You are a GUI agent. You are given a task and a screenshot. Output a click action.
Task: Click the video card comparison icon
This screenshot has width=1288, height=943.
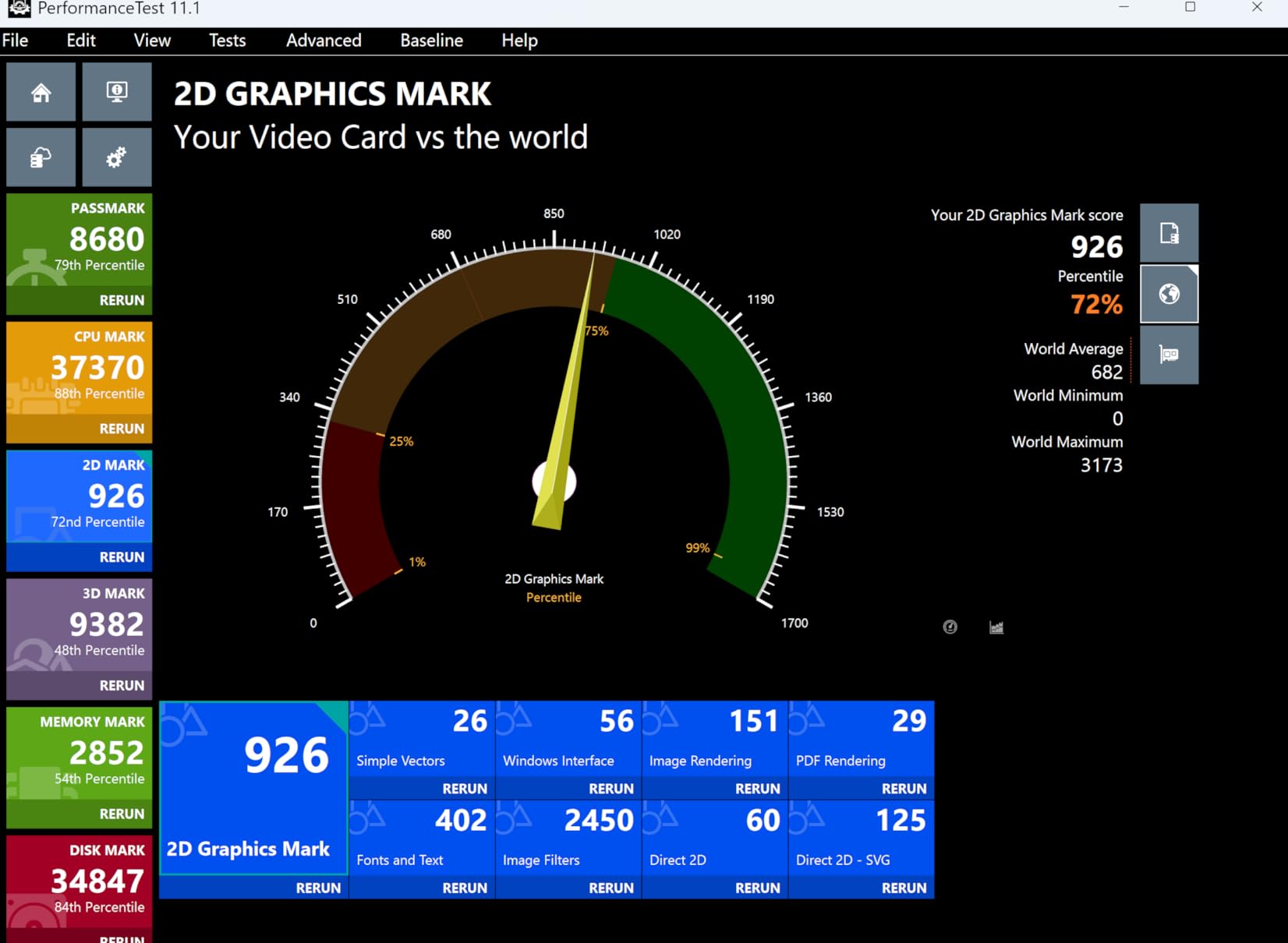(1168, 355)
